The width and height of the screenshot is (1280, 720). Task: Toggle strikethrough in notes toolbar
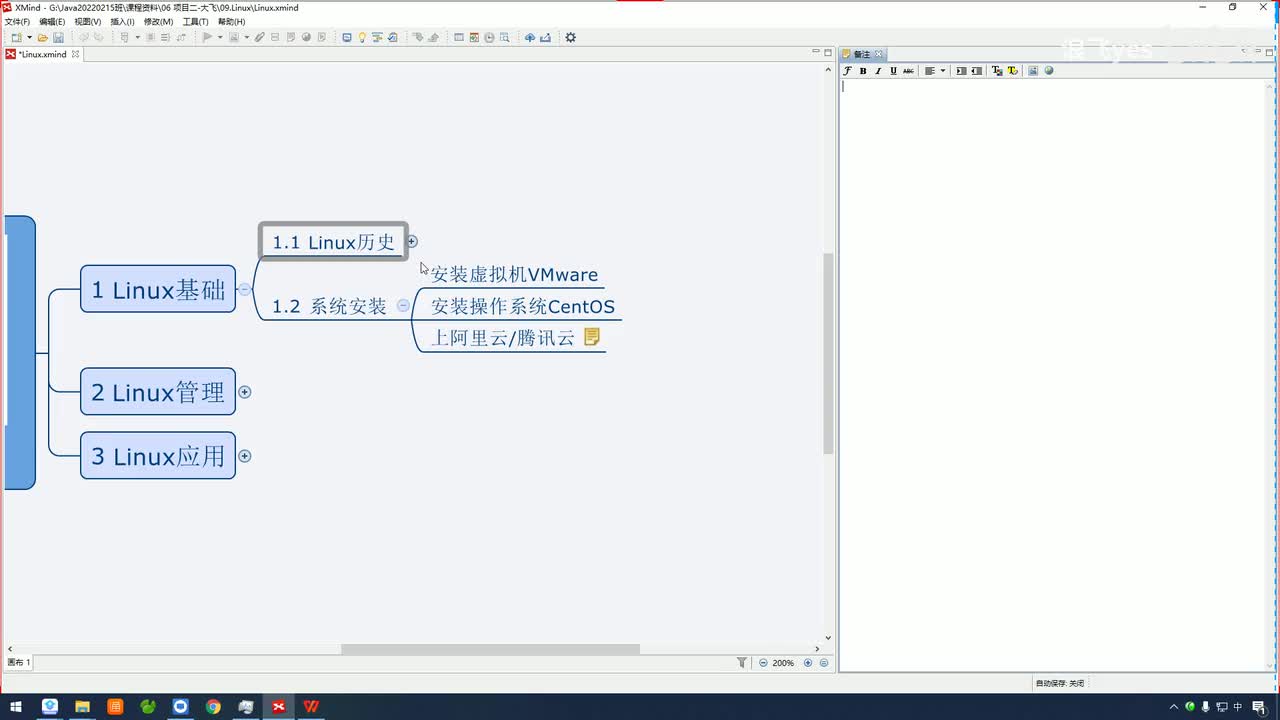tap(908, 71)
